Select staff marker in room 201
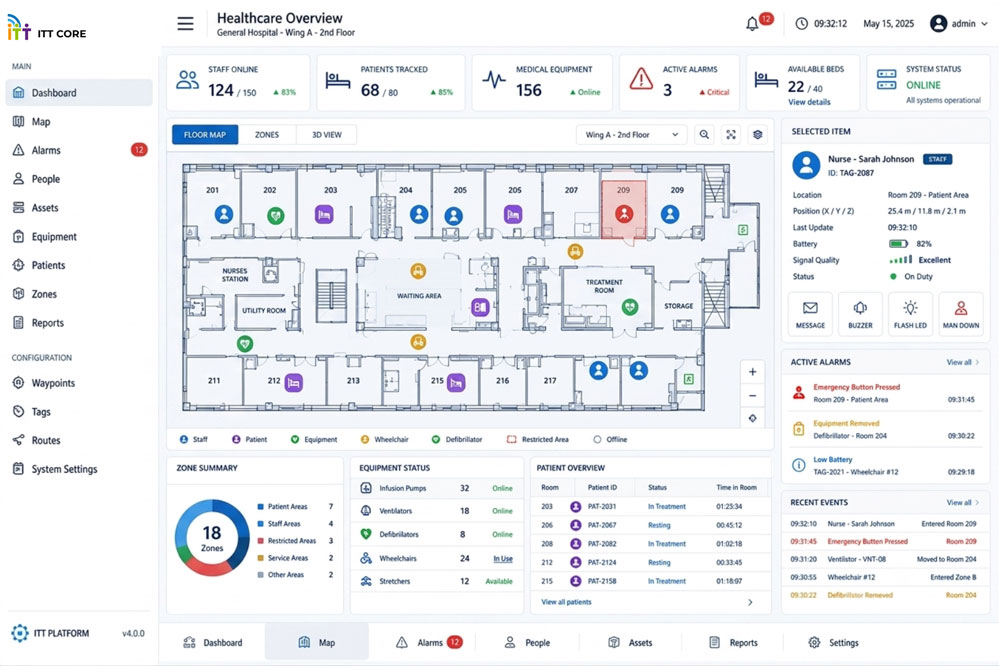The width and height of the screenshot is (1000, 666). click(224, 214)
